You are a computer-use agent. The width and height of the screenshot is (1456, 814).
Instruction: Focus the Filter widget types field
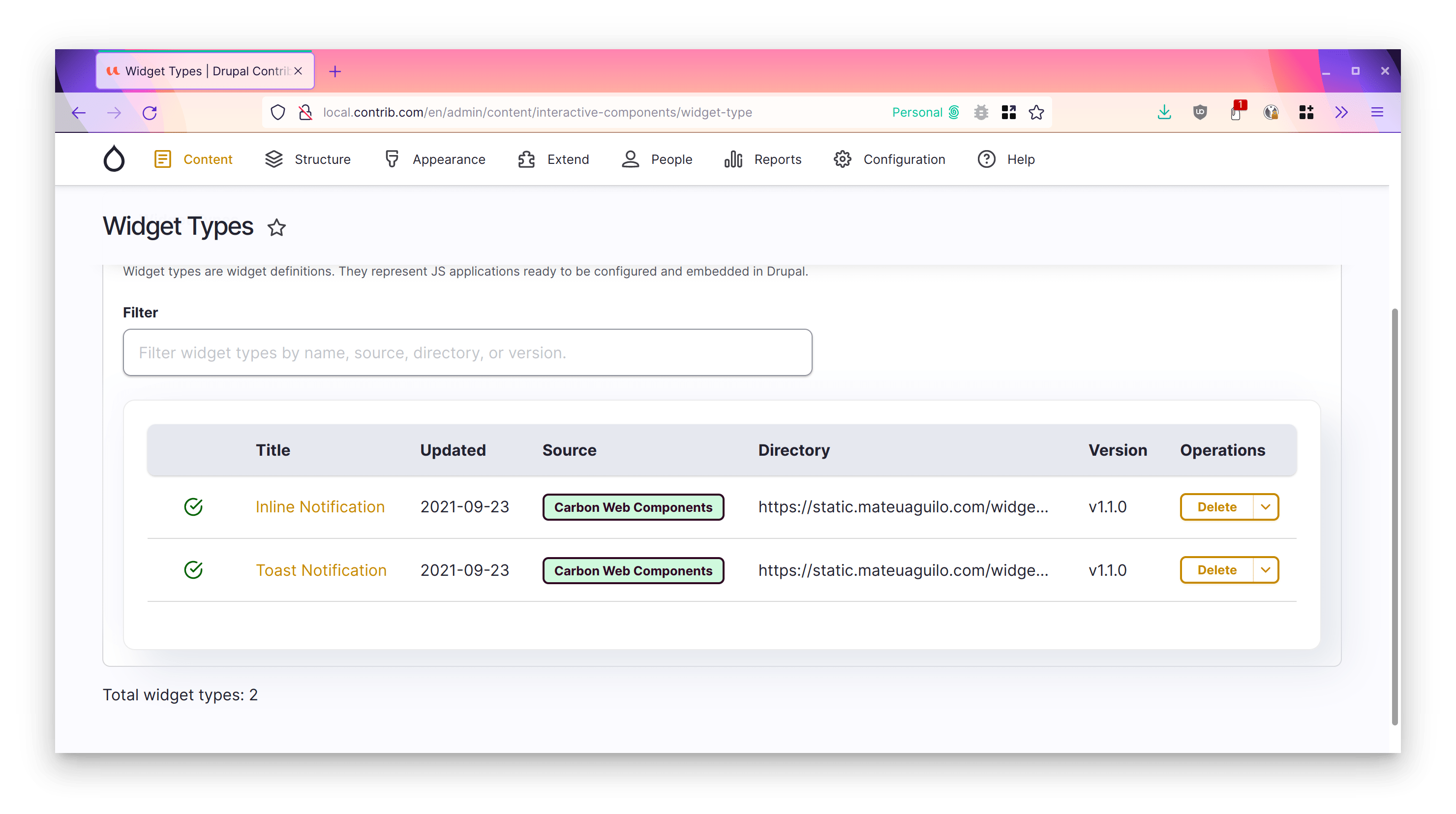click(x=467, y=352)
